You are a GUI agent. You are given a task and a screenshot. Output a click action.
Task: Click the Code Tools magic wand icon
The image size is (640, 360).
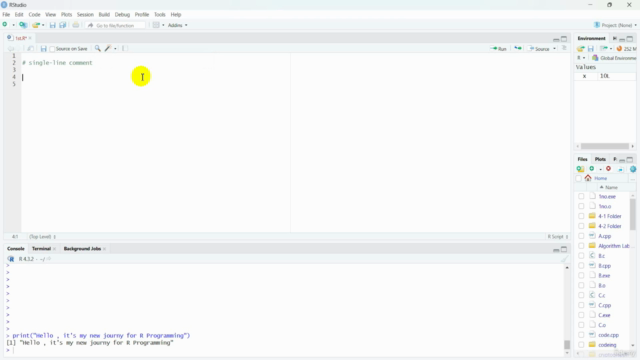pos(108,49)
